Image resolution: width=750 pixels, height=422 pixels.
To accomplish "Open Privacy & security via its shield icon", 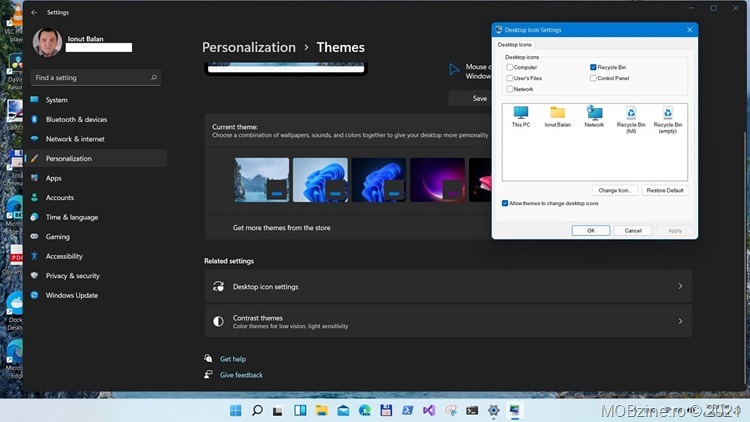I will pyautogui.click(x=34, y=276).
